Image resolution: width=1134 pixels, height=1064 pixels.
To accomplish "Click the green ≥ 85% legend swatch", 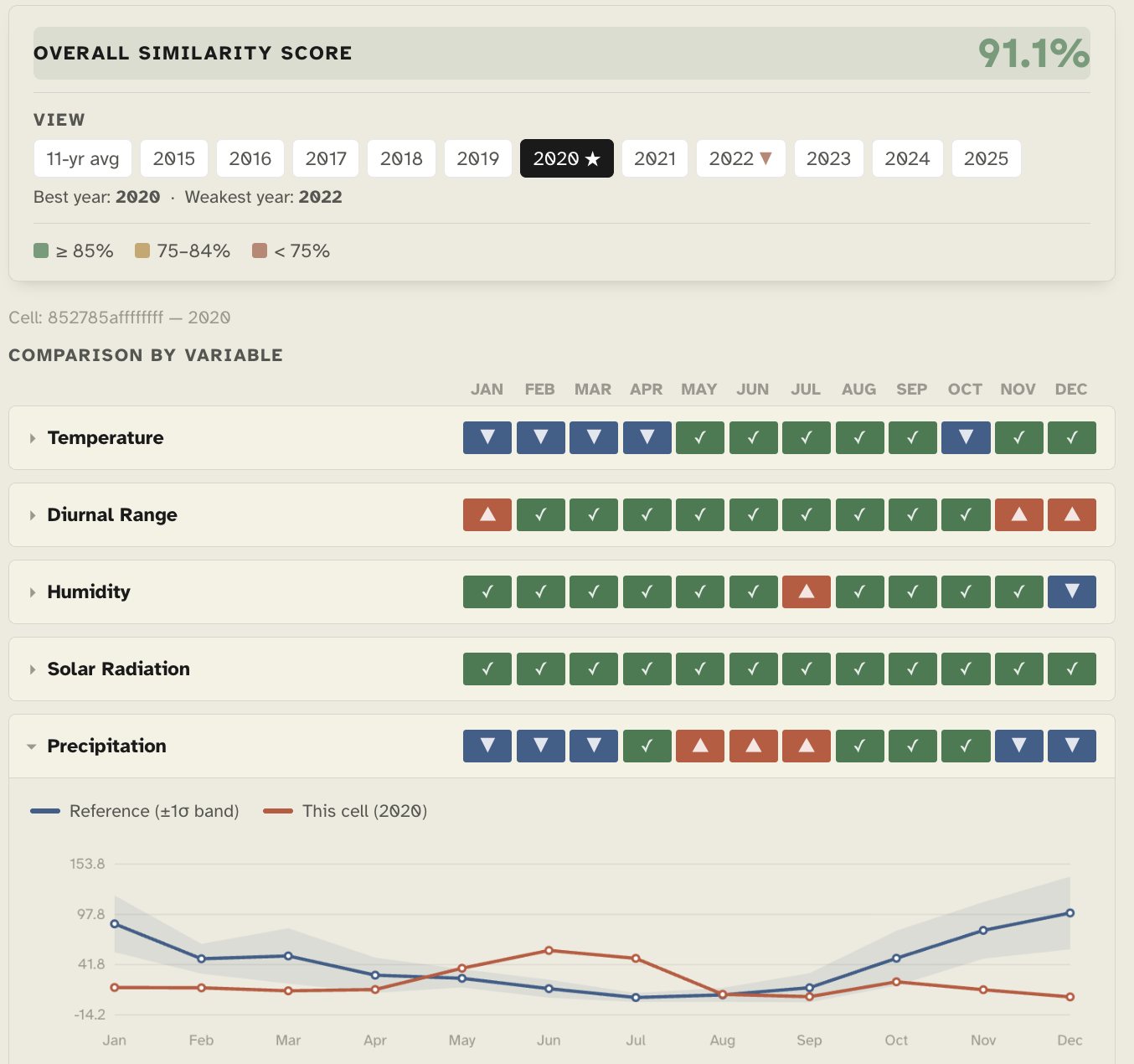I will pyautogui.click(x=41, y=251).
